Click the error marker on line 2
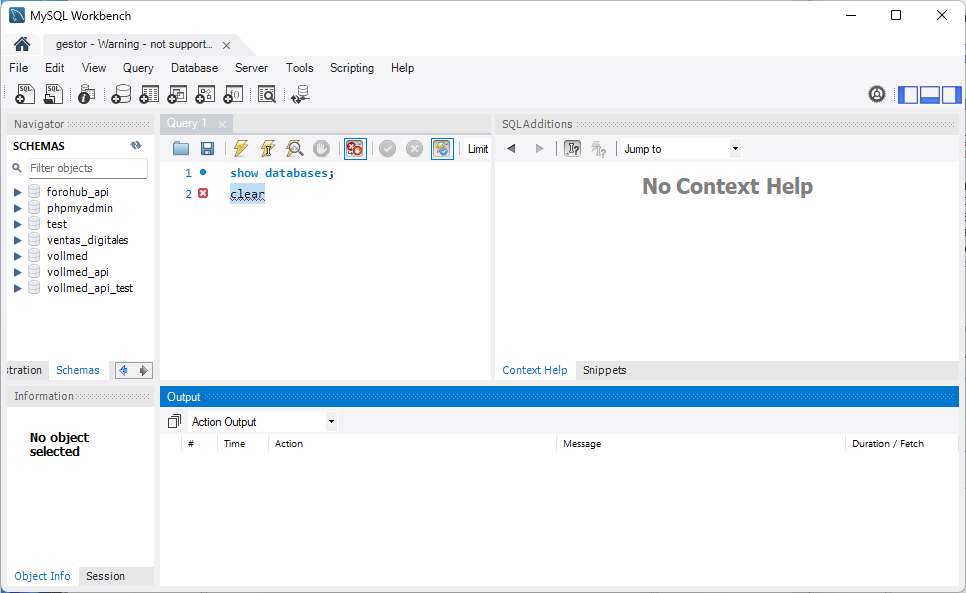 (203, 193)
